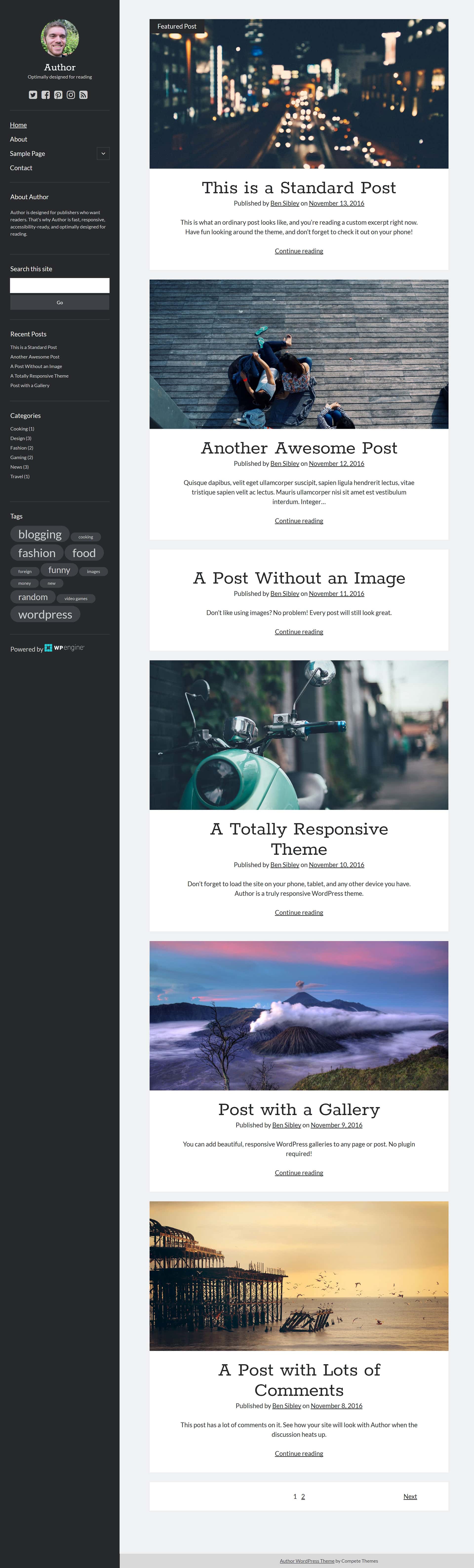Open the Author WordPress Theme footer link
This screenshot has height=1568, width=474.
[307, 1561]
